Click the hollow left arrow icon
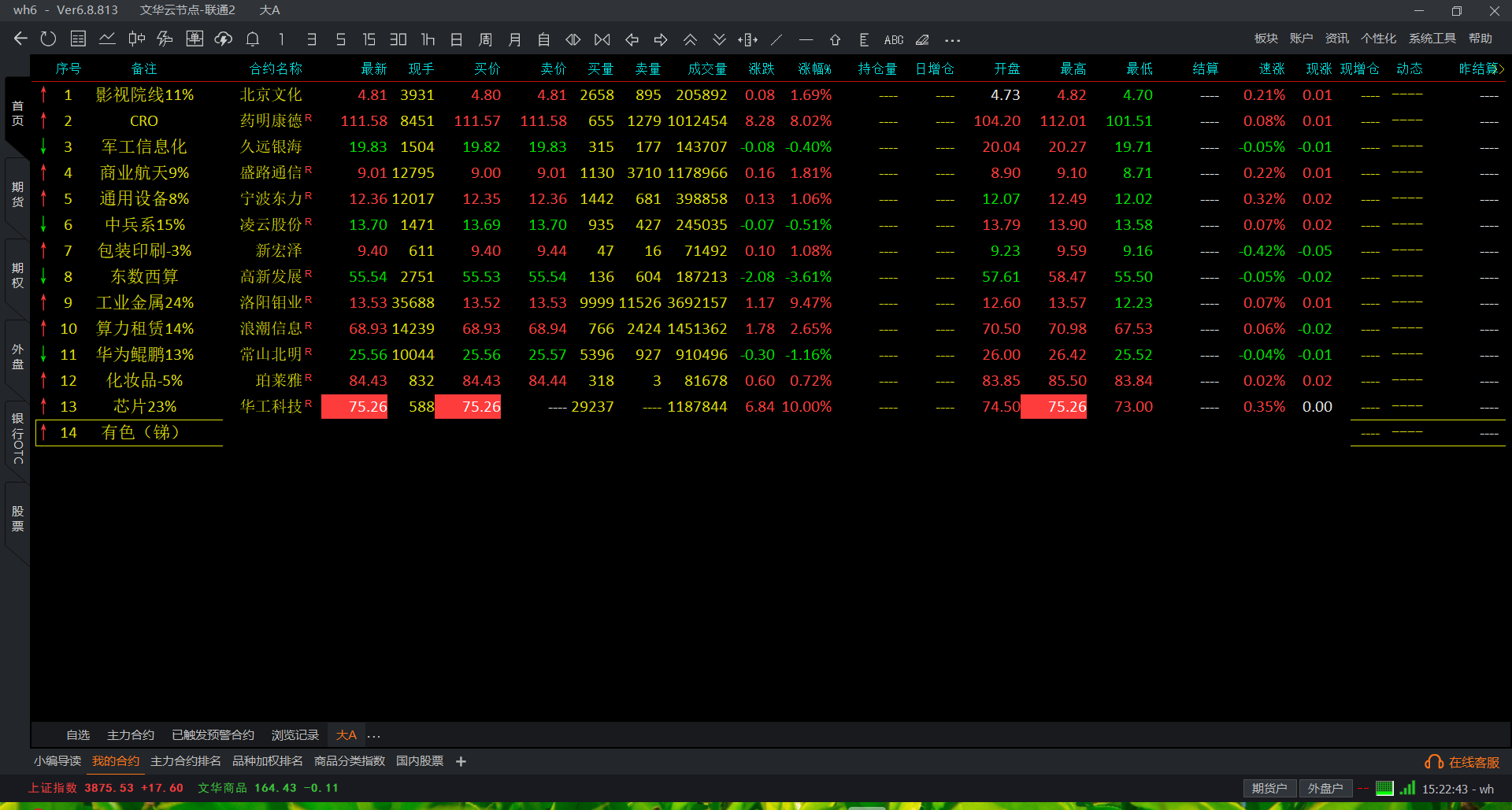 [x=632, y=39]
